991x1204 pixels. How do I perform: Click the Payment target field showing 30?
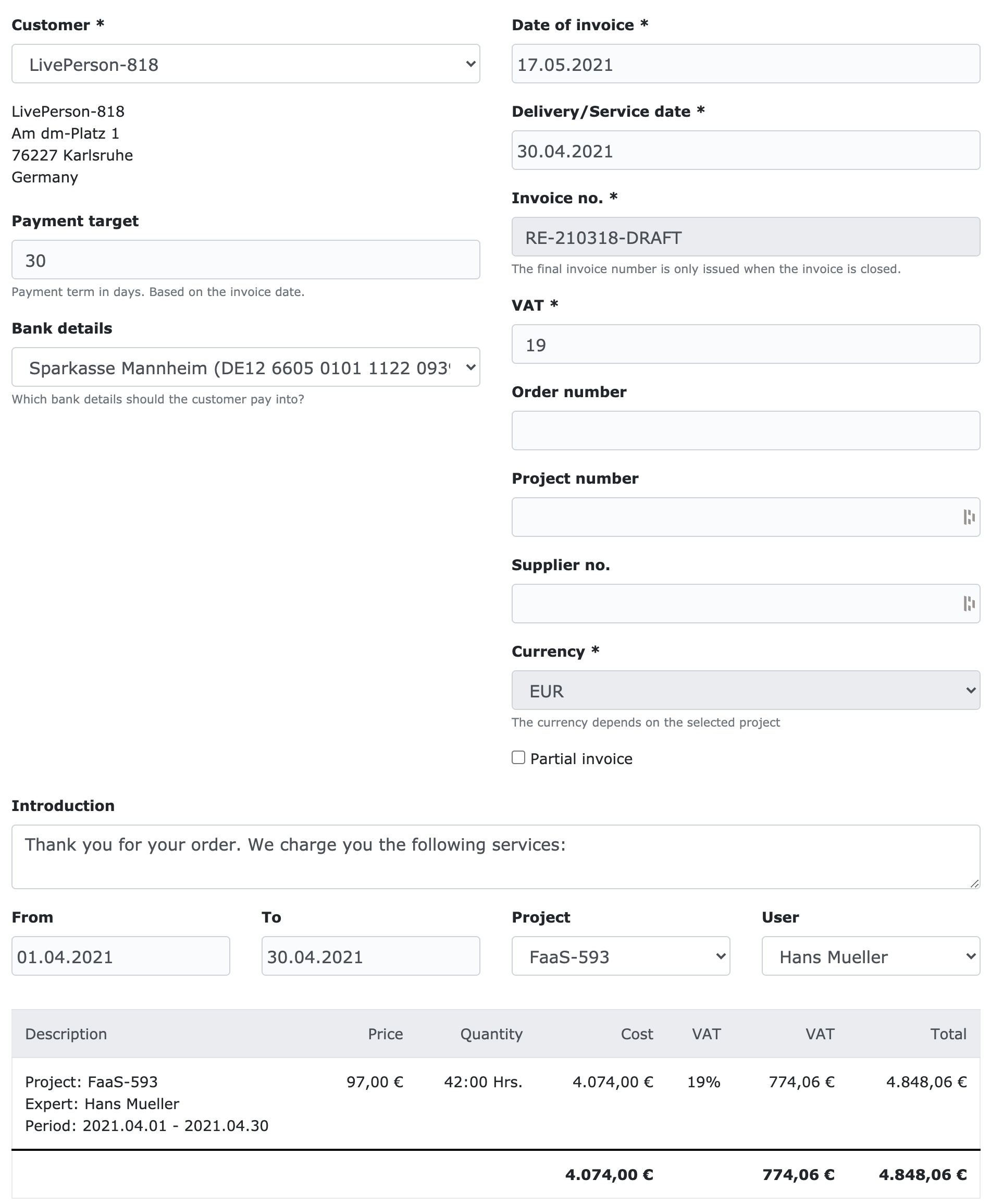245,260
